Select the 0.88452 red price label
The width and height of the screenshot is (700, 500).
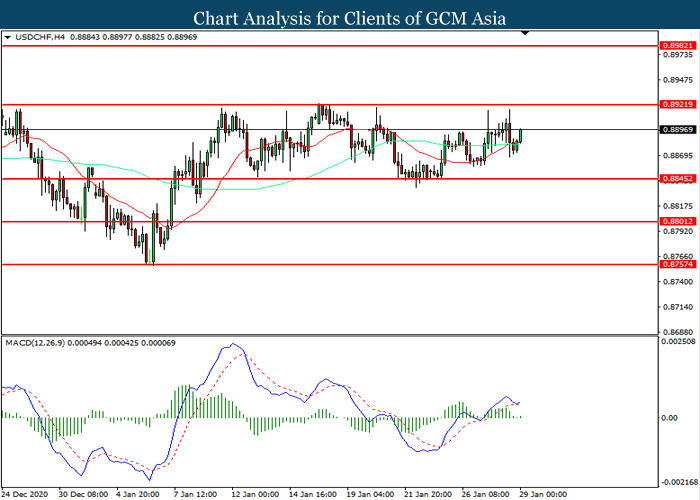point(676,179)
